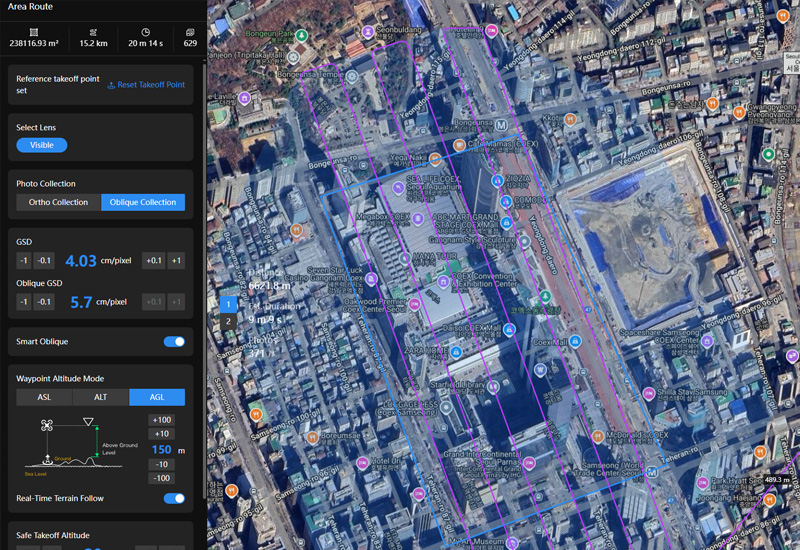The width and height of the screenshot is (800, 550).
Task: Click the flight duration clock icon
Action: (x=145, y=32)
